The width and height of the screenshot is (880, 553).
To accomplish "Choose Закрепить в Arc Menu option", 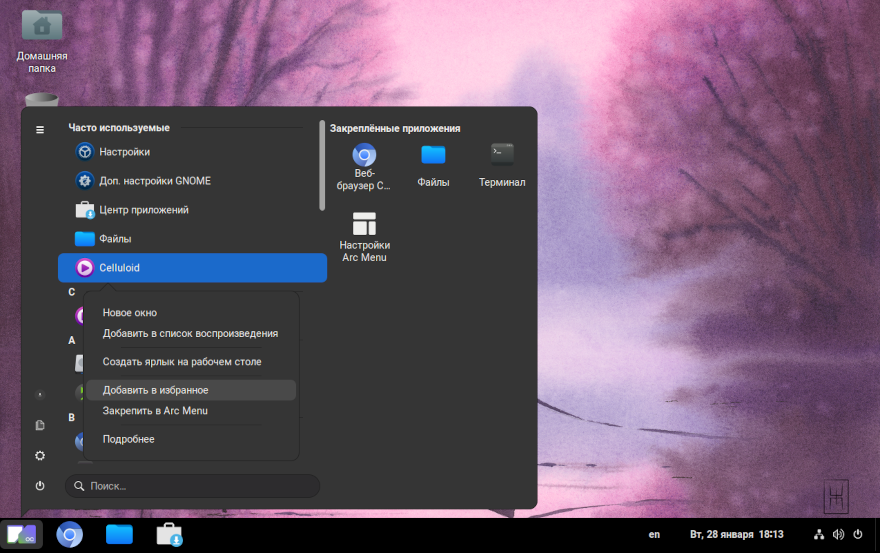I will click(x=155, y=411).
